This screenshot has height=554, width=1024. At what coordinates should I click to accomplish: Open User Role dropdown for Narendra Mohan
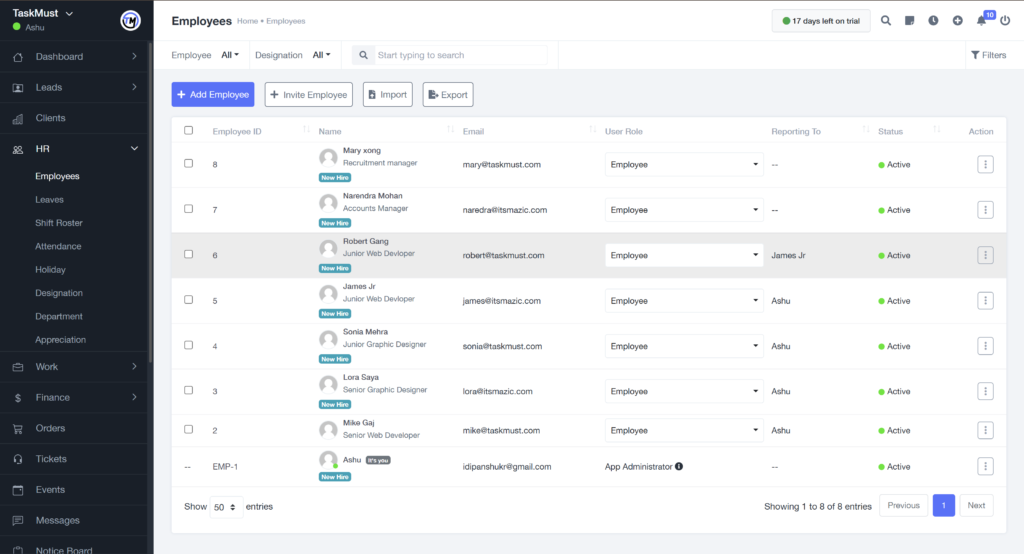(684, 210)
